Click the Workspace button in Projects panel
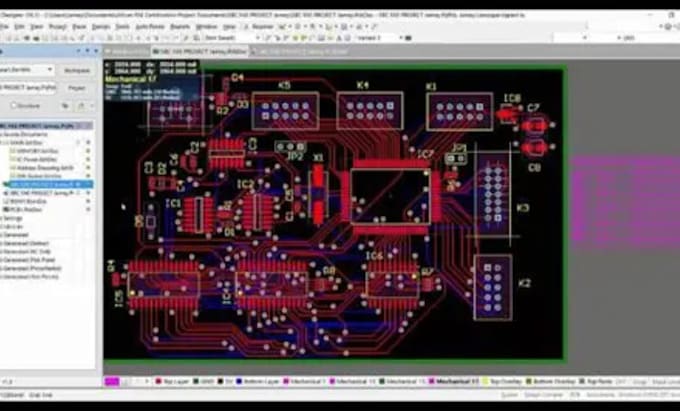The height and width of the screenshot is (411, 680). coord(77,71)
